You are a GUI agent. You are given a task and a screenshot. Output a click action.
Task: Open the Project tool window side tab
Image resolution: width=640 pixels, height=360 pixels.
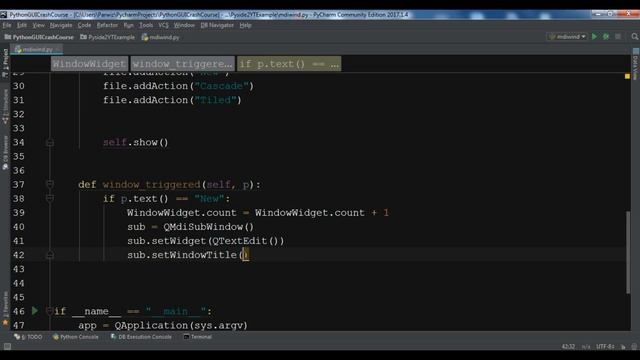coord(5,63)
